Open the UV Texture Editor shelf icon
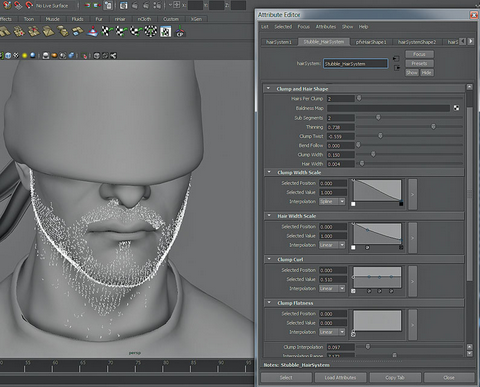The width and height of the screenshot is (480, 387). coord(166,32)
